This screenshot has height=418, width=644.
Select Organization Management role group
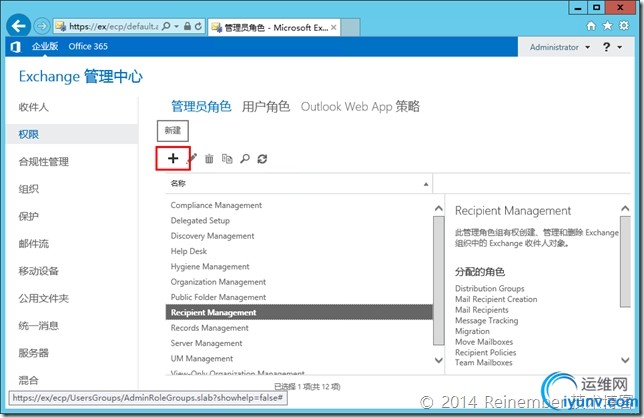tap(218, 282)
